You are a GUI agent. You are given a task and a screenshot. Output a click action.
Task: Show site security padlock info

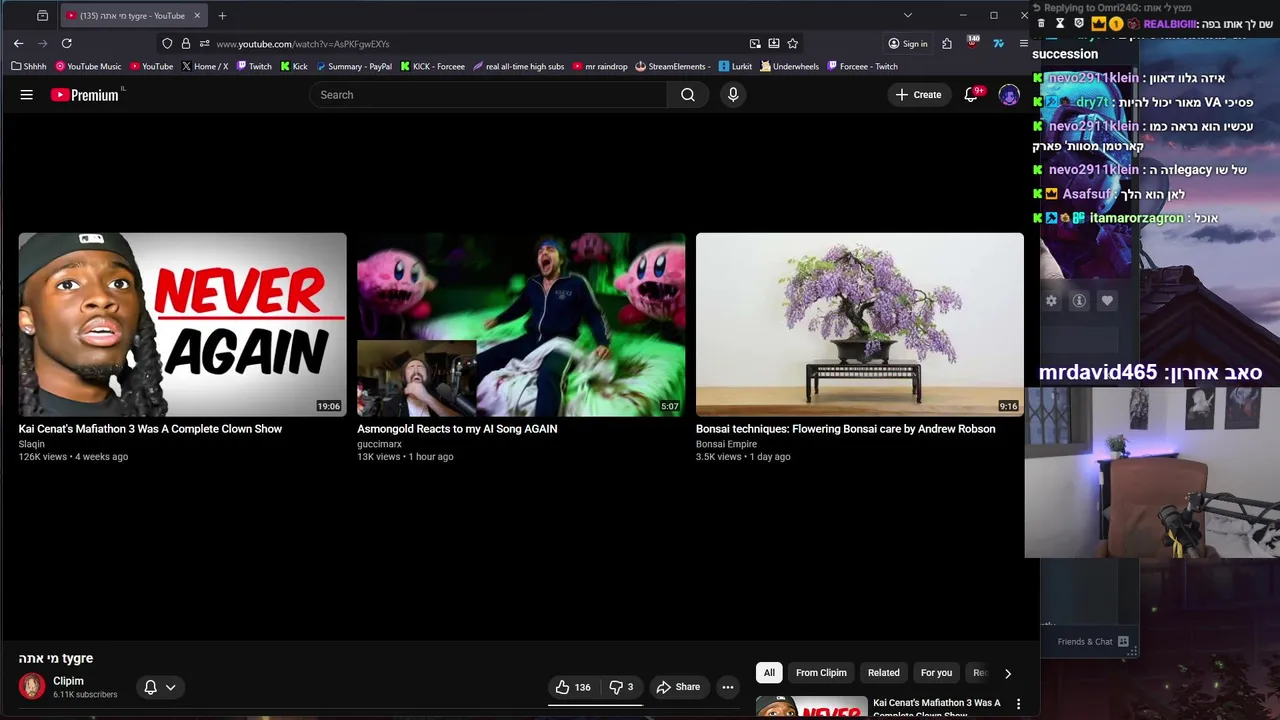pos(185,44)
